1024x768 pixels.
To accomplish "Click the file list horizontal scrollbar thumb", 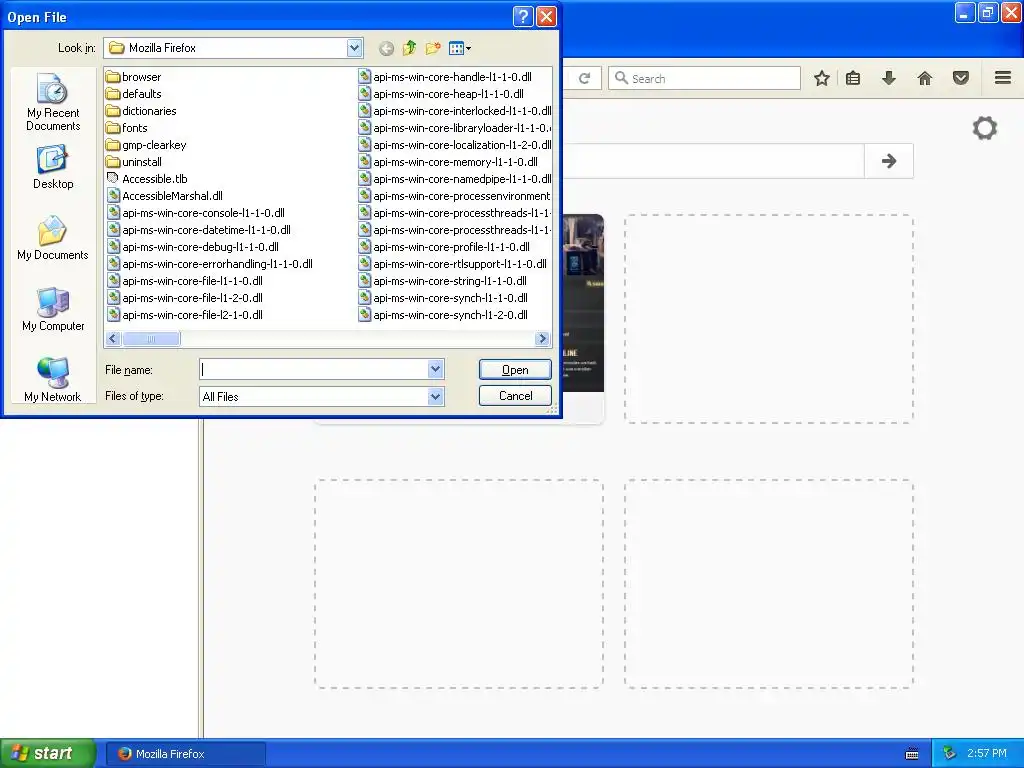I will [152, 338].
